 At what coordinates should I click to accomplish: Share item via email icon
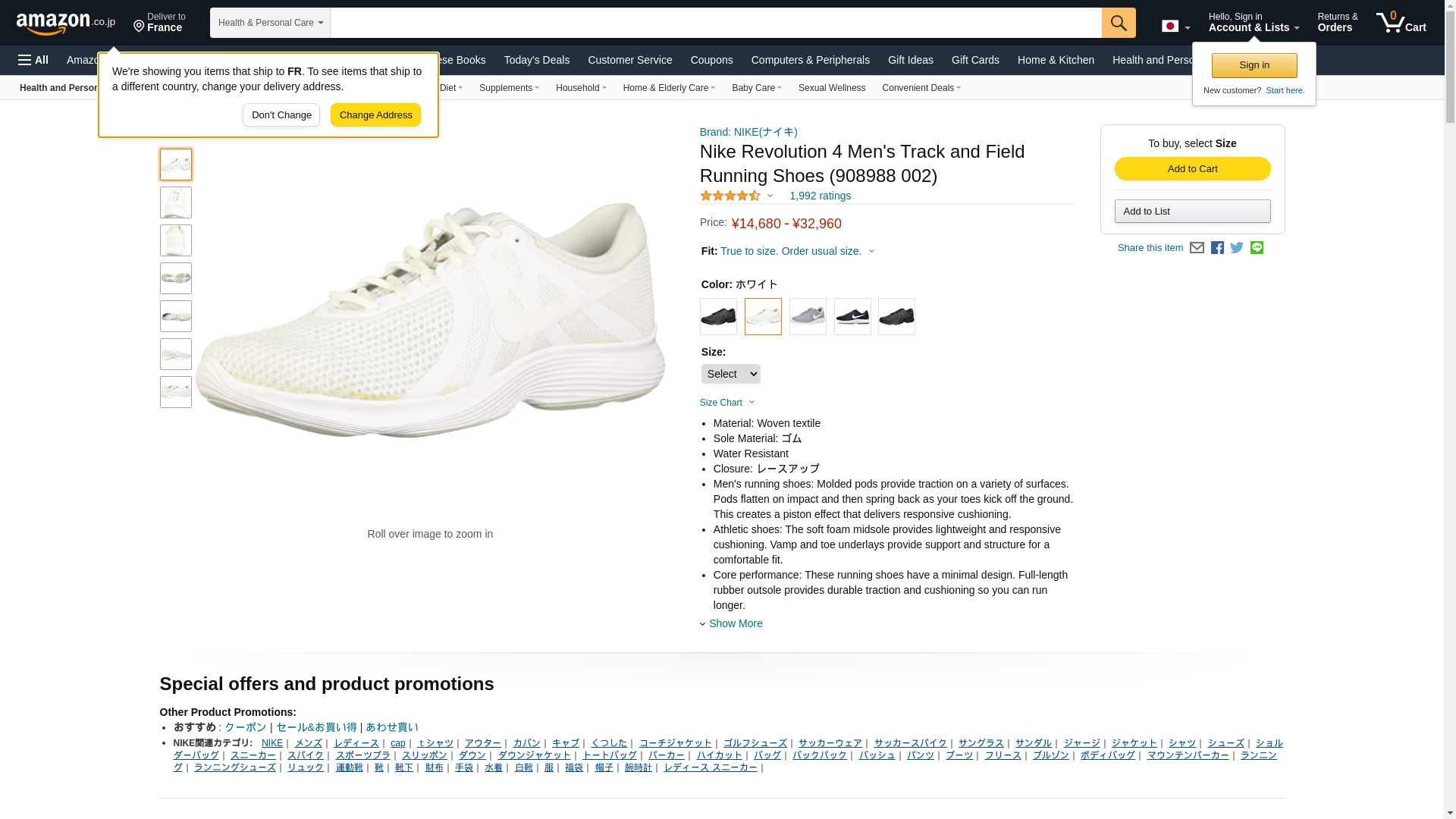coord(1197,248)
